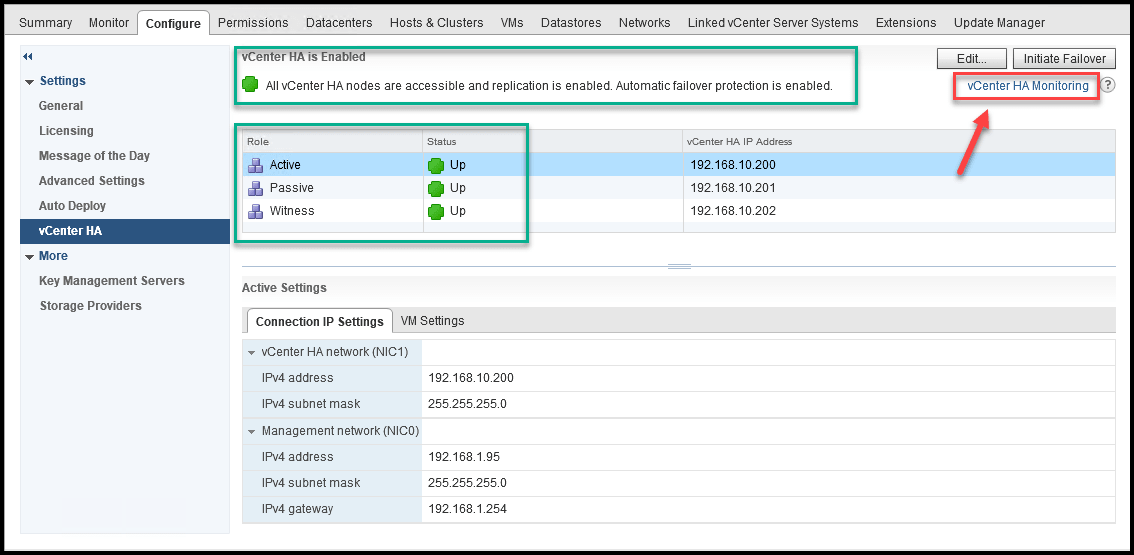The image size is (1134, 555).
Task: Select the Passive node row label
Action: pos(291,188)
